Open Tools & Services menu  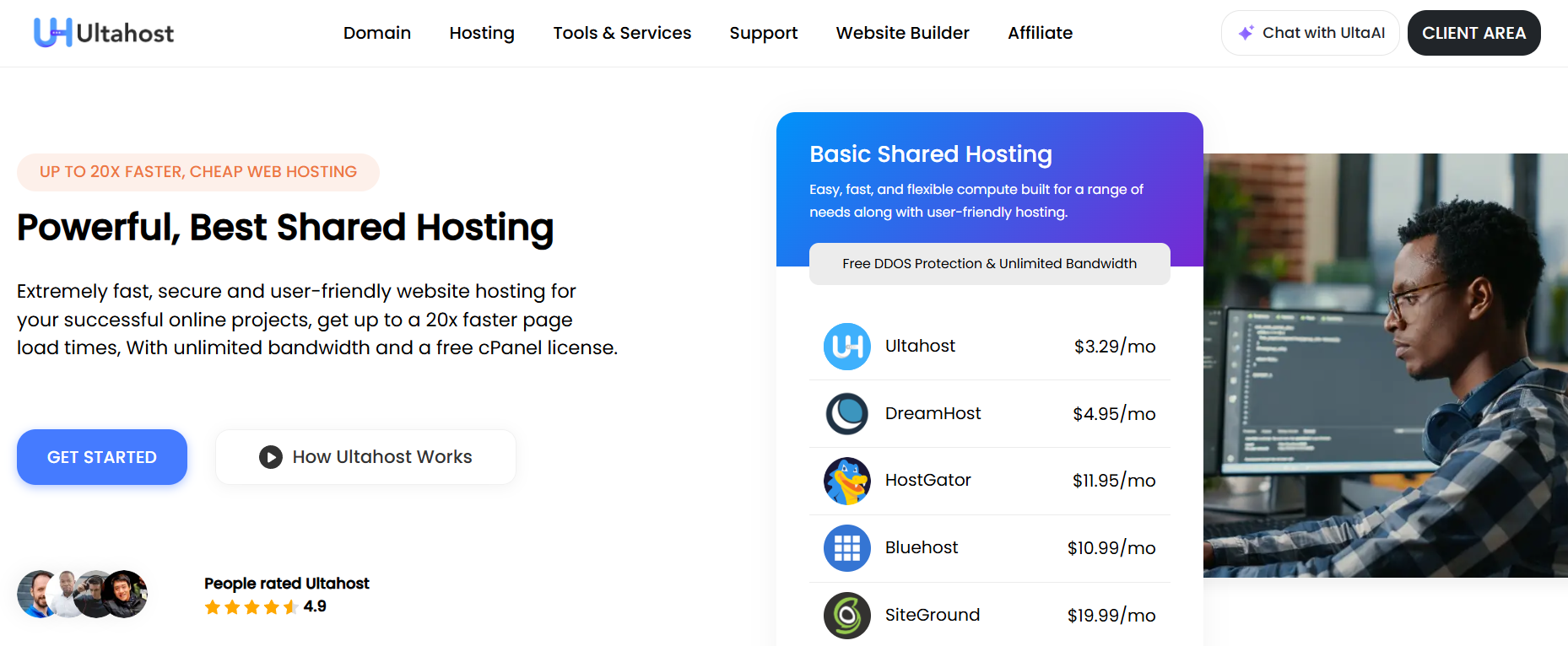pyautogui.click(x=622, y=33)
